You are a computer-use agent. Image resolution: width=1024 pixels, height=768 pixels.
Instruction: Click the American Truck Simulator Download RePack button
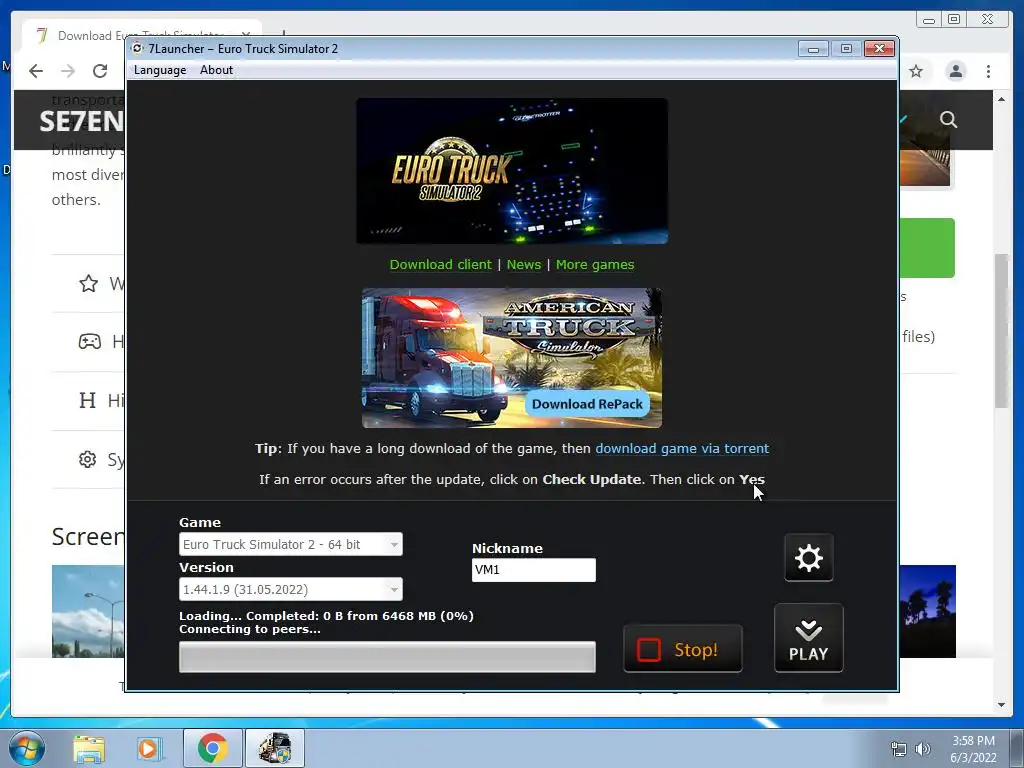[587, 404]
